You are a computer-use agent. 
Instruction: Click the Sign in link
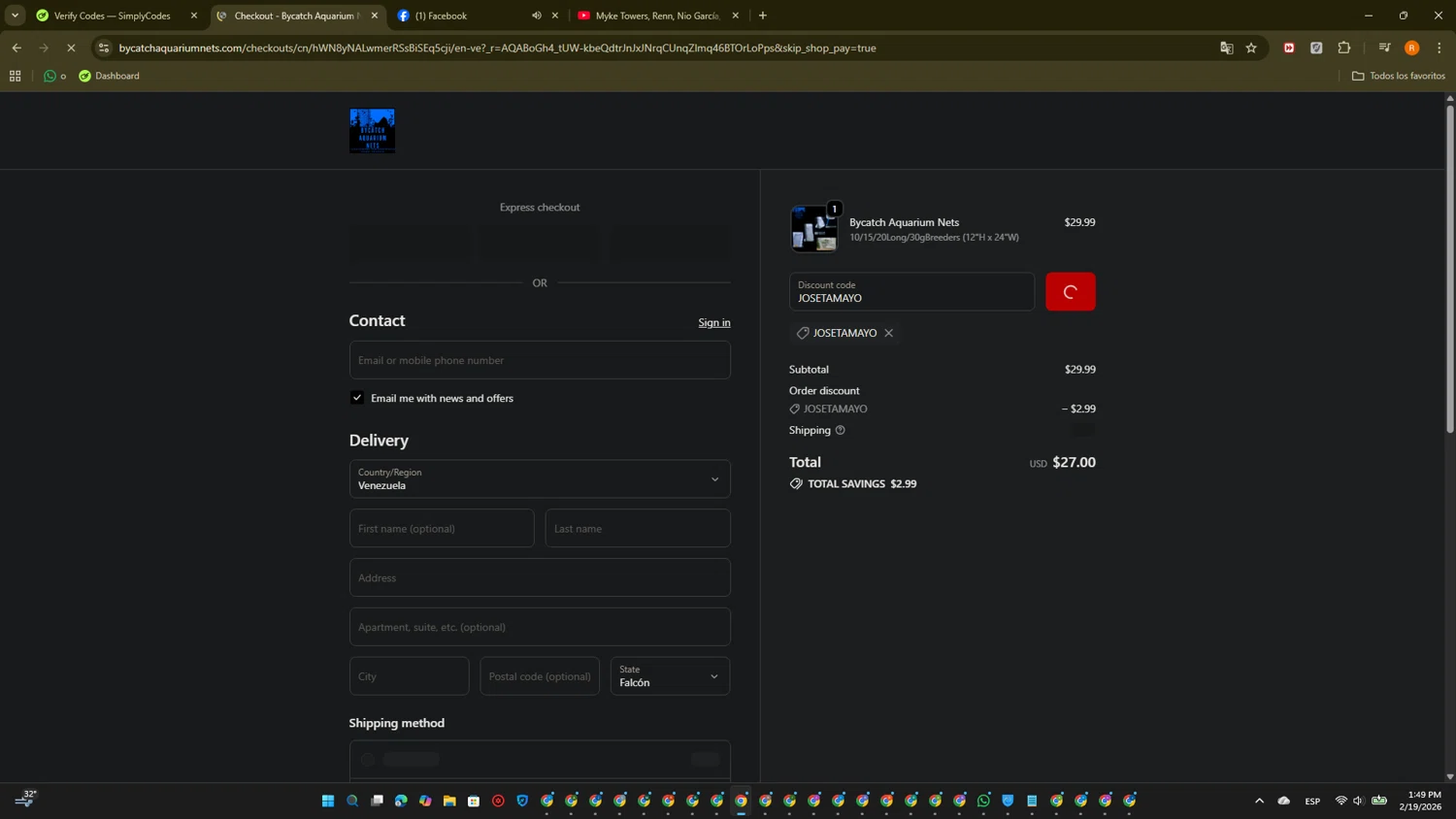(714, 322)
